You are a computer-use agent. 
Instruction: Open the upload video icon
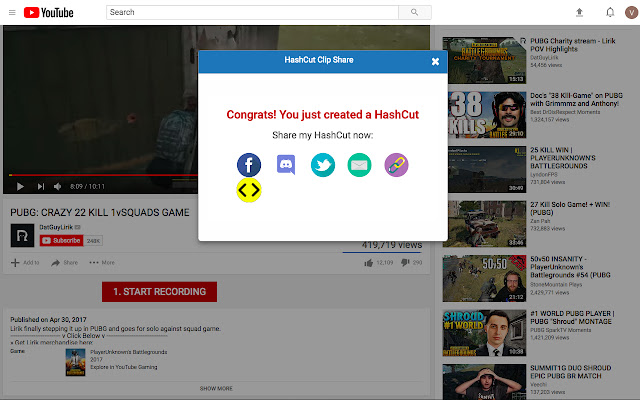point(579,13)
